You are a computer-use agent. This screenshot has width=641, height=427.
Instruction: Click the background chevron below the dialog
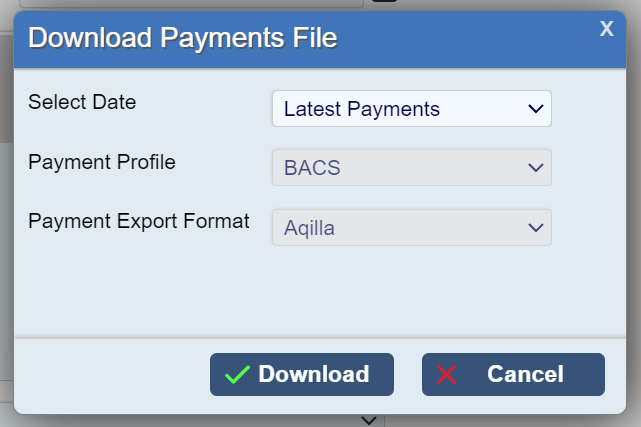point(367,420)
